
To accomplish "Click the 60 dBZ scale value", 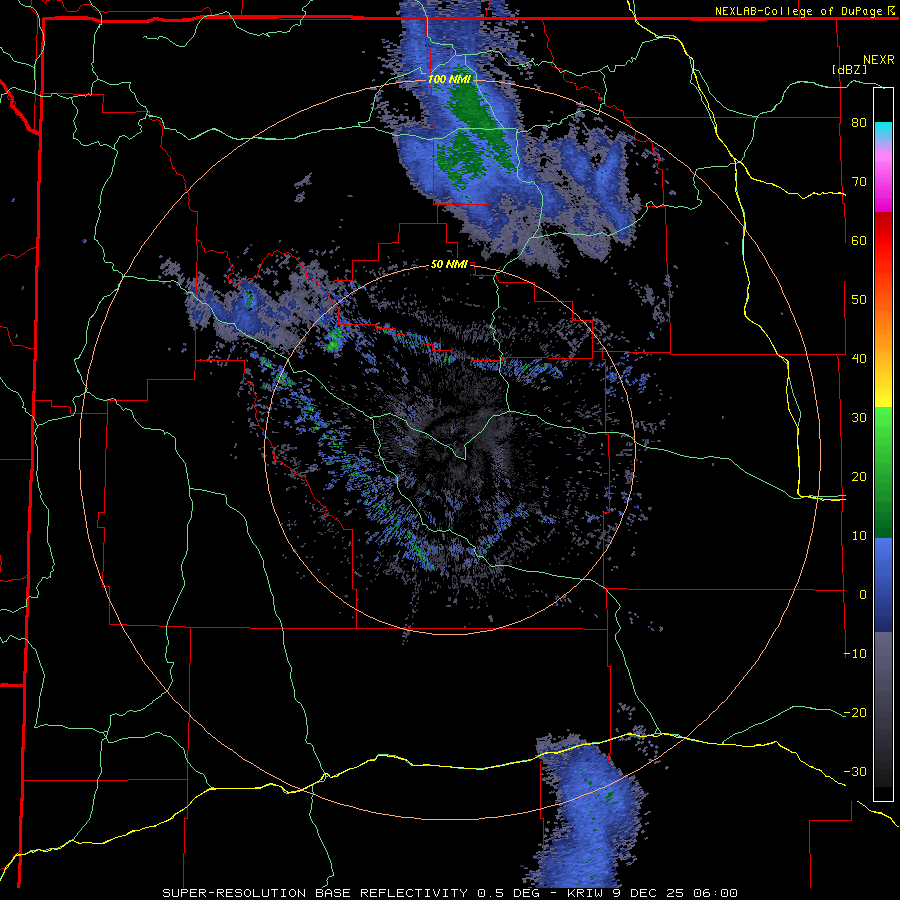I will (x=859, y=240).
